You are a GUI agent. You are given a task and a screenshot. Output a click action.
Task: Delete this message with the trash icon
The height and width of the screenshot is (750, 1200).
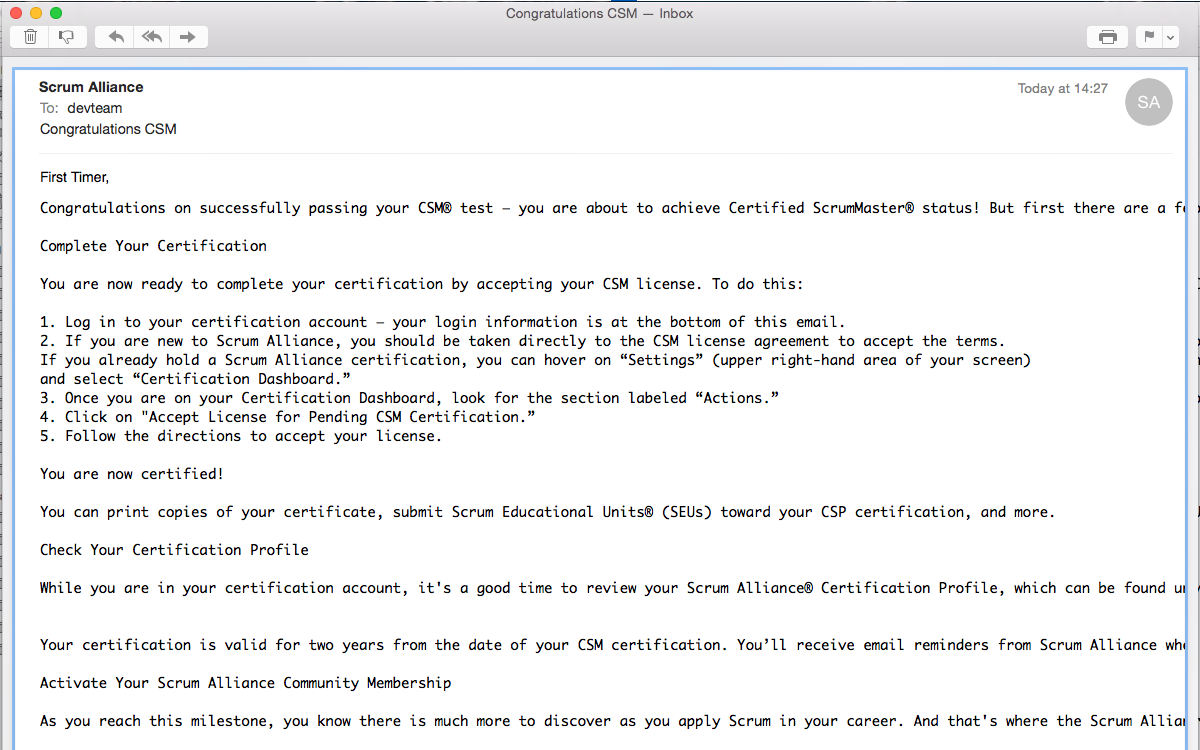[x=30, y=37]
